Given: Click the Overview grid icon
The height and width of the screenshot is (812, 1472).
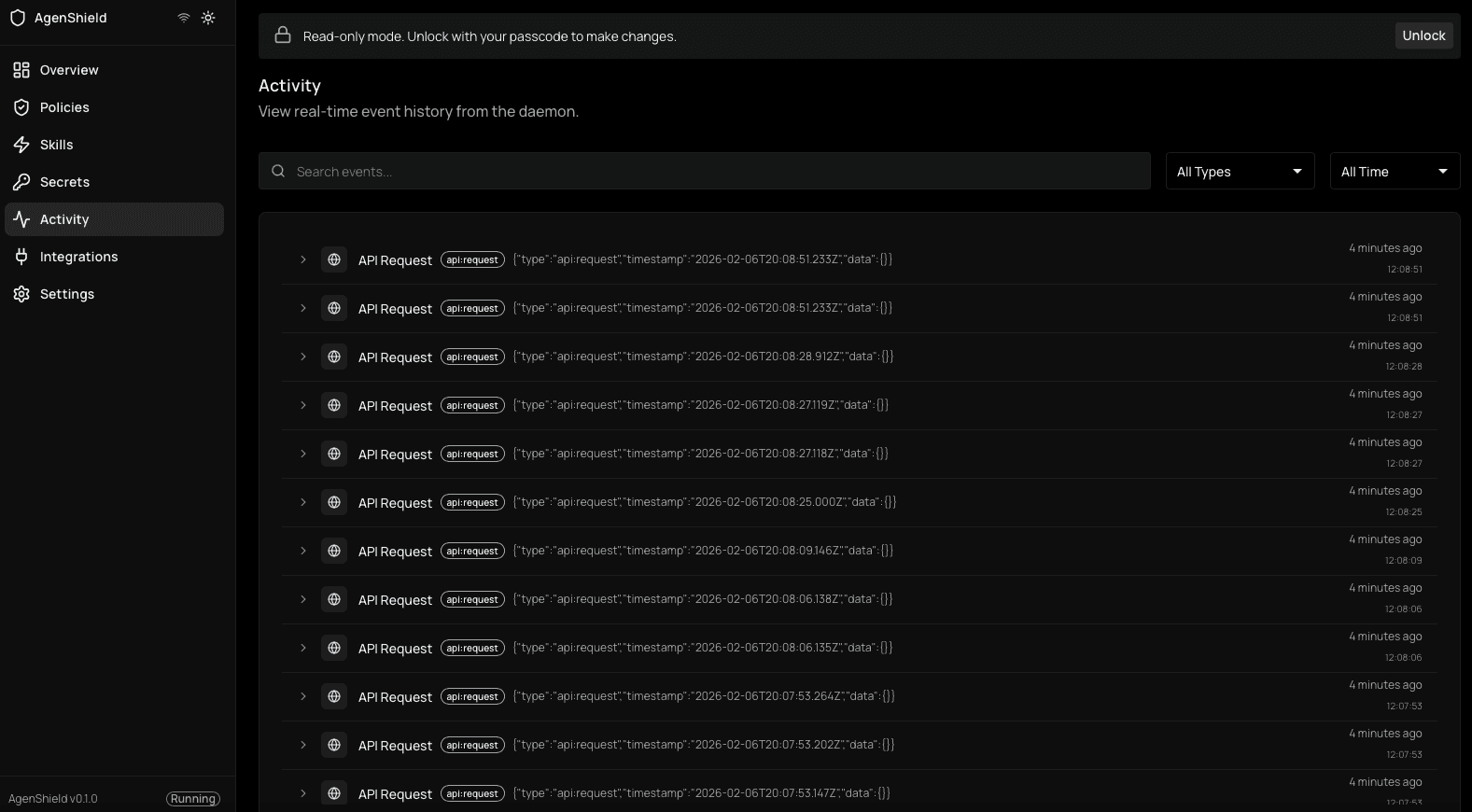Looking at the screenshot, I should pos(21,70).
